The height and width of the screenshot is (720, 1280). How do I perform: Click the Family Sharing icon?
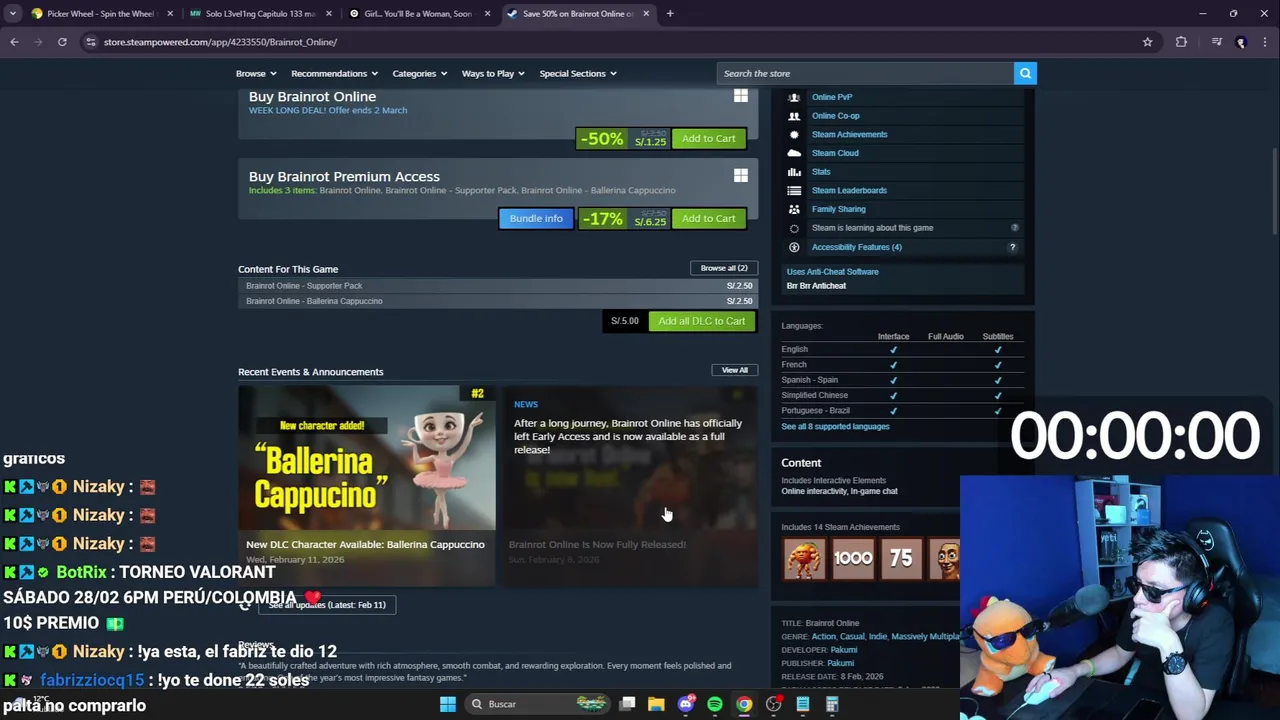pyautogui.click(x=794, y=209)
